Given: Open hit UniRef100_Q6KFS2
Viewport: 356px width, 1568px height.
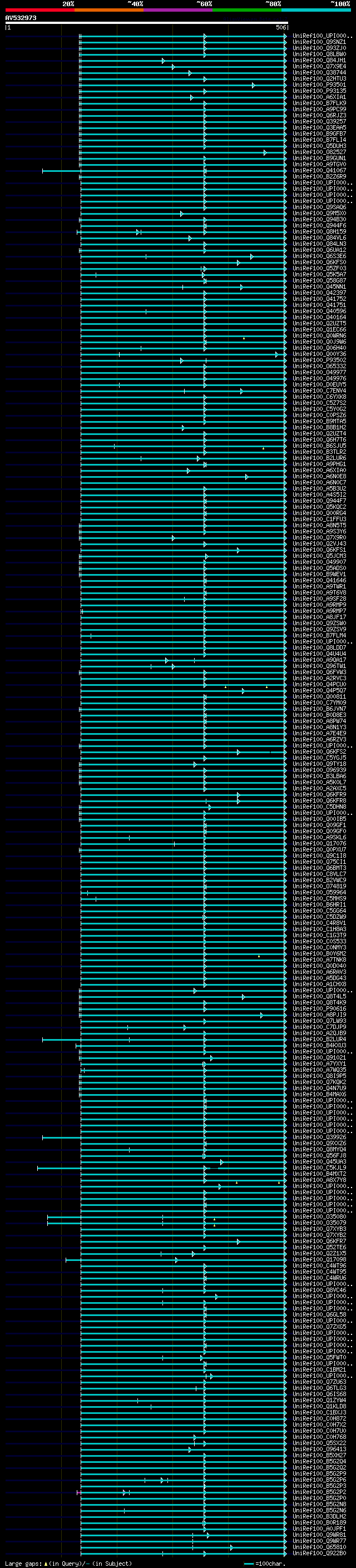Looking at the screenshot, I should click(319, 752).
